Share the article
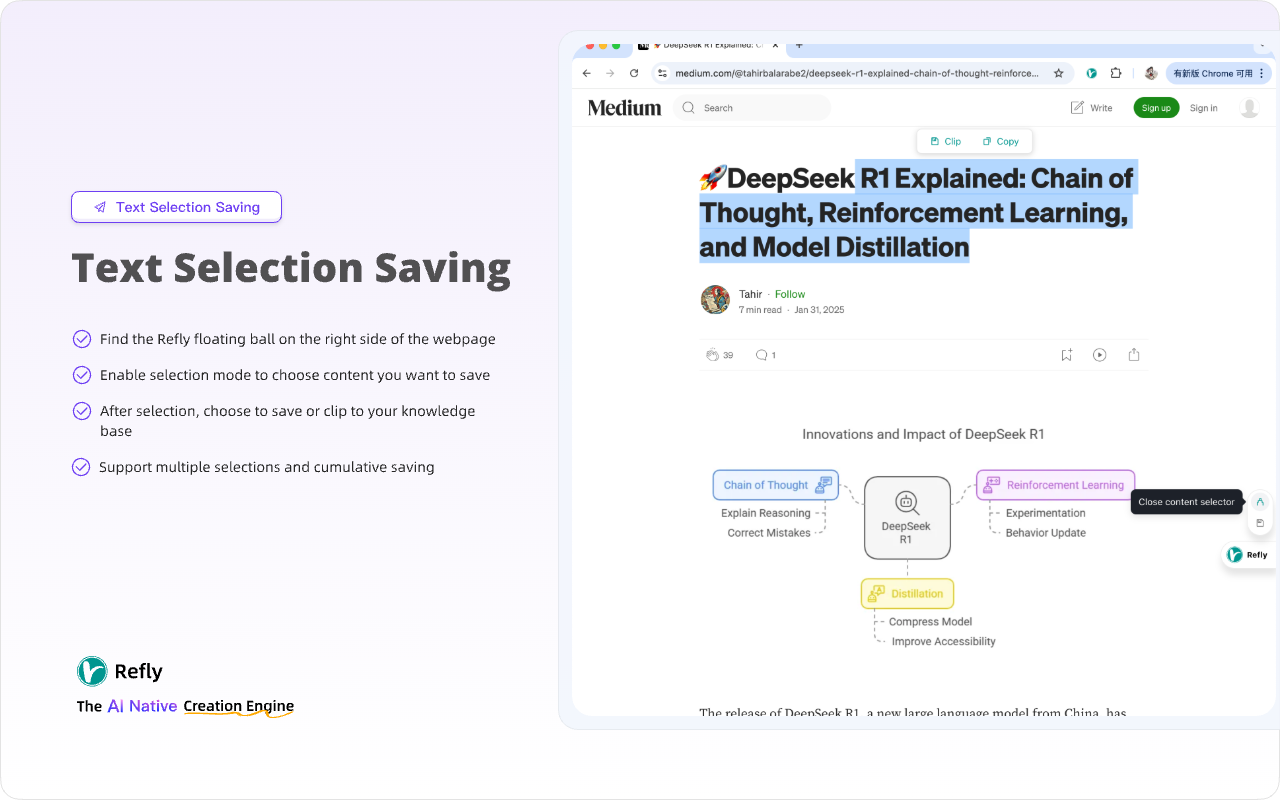The height and width of the screenshot is (800, 1280). pyautogui.click(x=1134, y=355)
